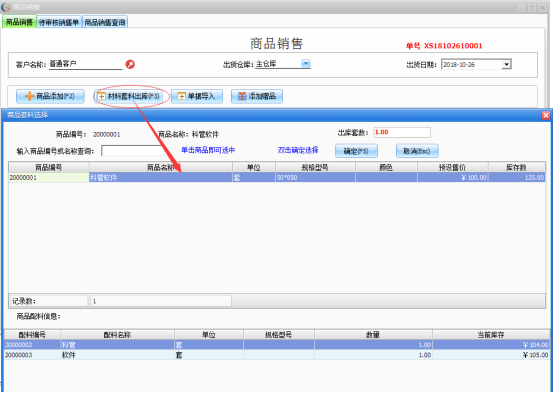The width and height of the screenshot is (554, 393).
Task: Close the 商品套料选择 dialog
Action: tap(546, 115)
